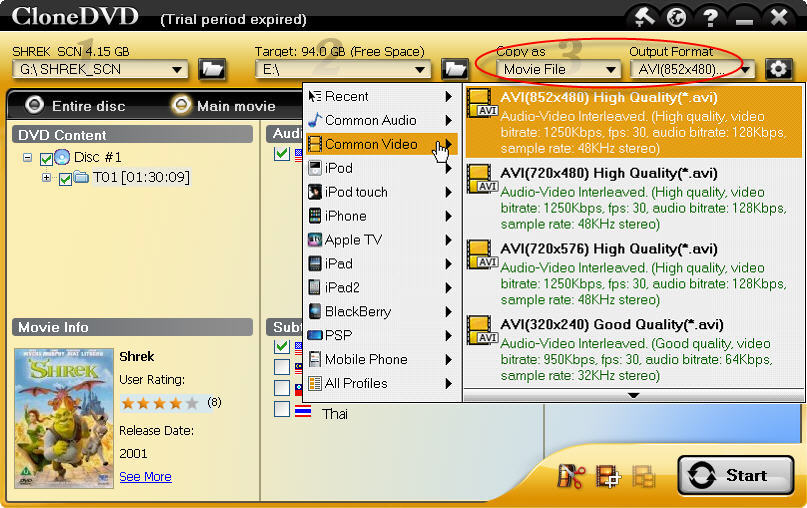Click the Recent menu cursor icon
Viewport: 807px width, 508px height.
(x=315, y=96)
